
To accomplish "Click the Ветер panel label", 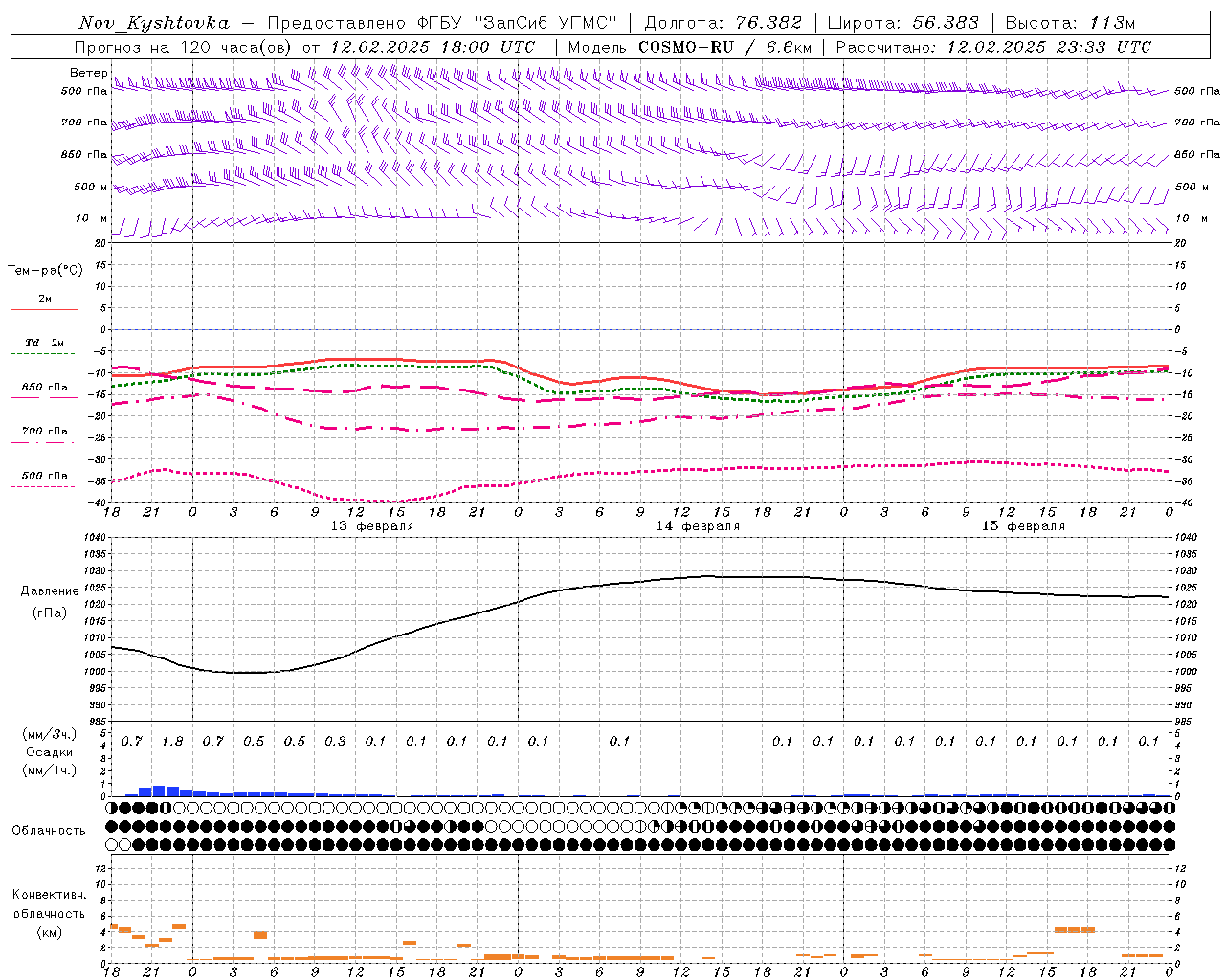I will 88,73.
